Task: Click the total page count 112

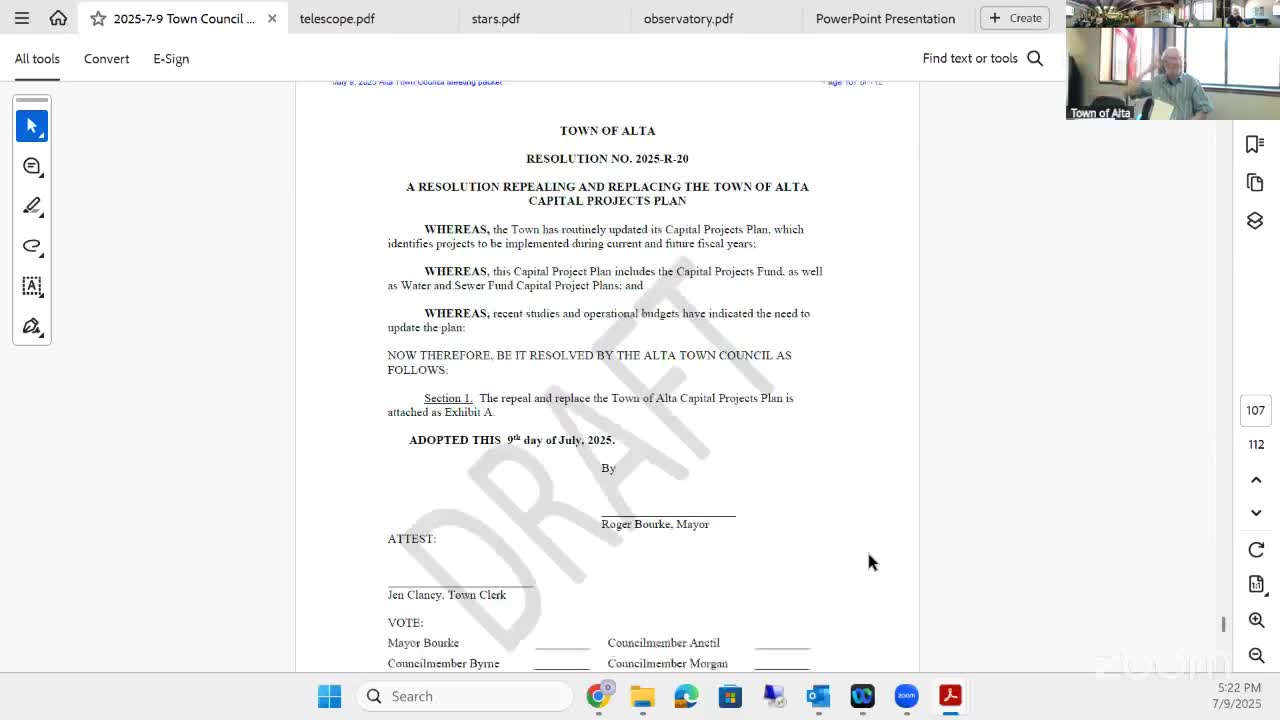Action: point(1256,445)
